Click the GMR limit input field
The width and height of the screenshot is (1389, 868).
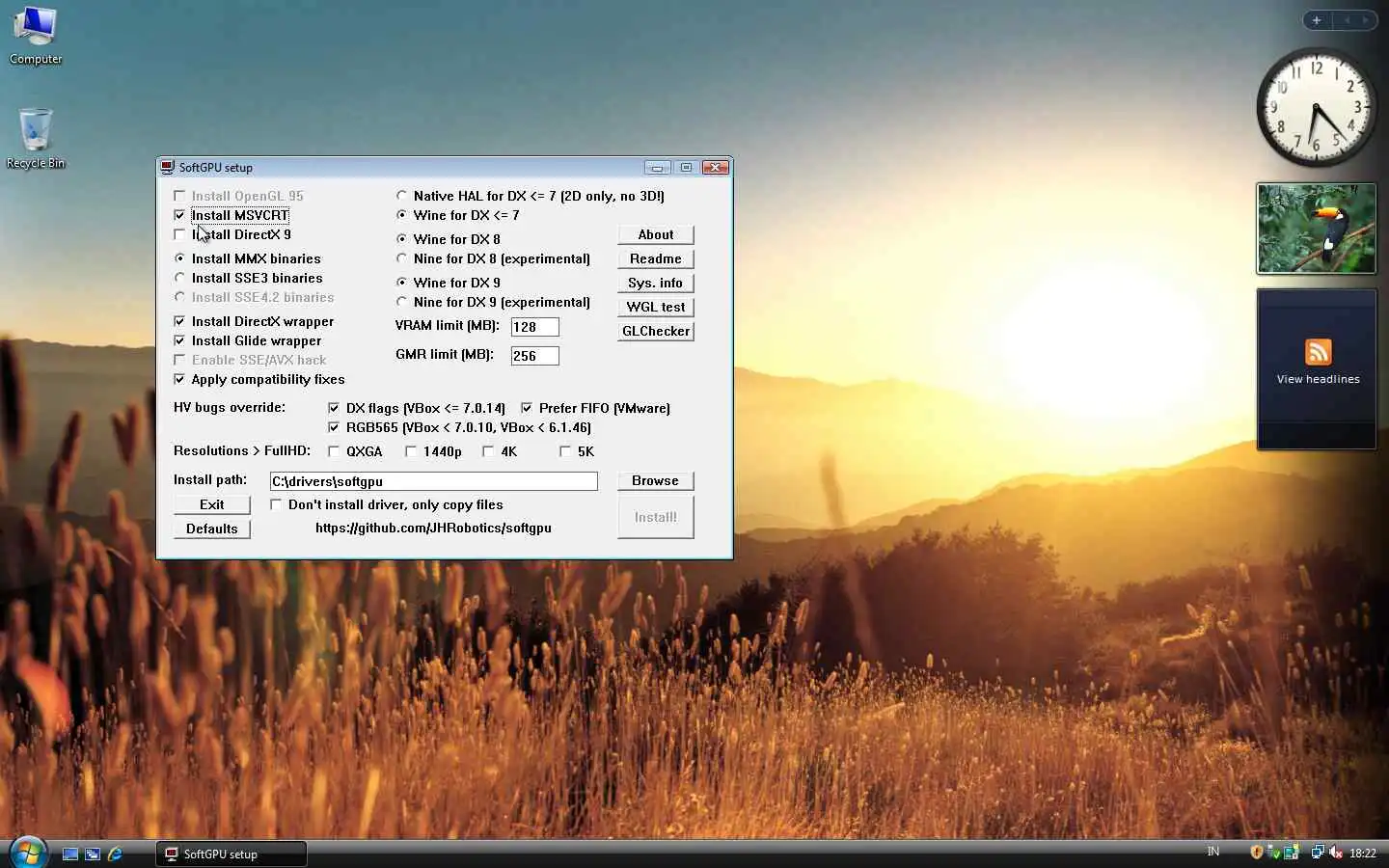click(x=535, y=356)
